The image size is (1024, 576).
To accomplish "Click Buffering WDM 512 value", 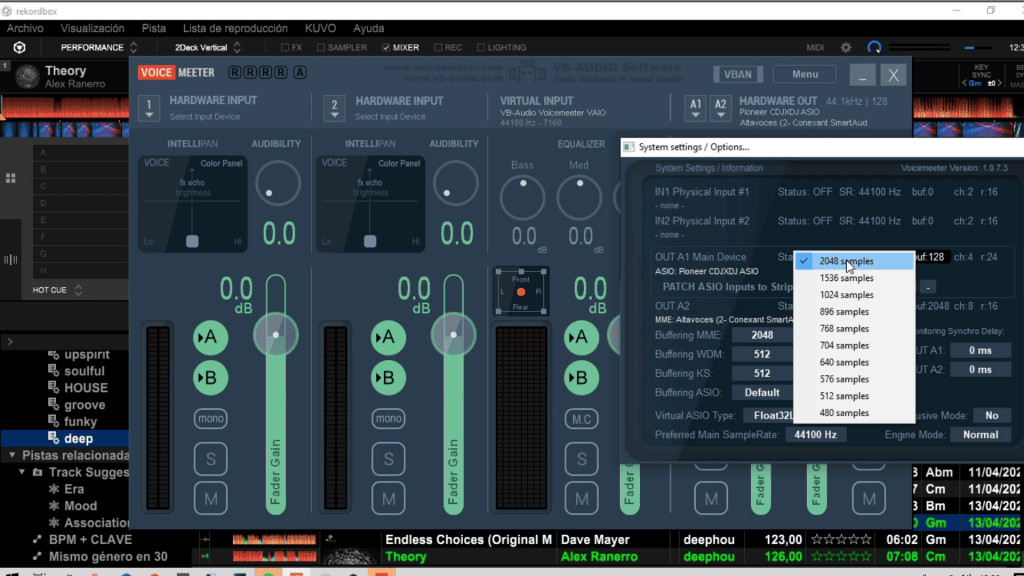I will [x=762, y=354].
